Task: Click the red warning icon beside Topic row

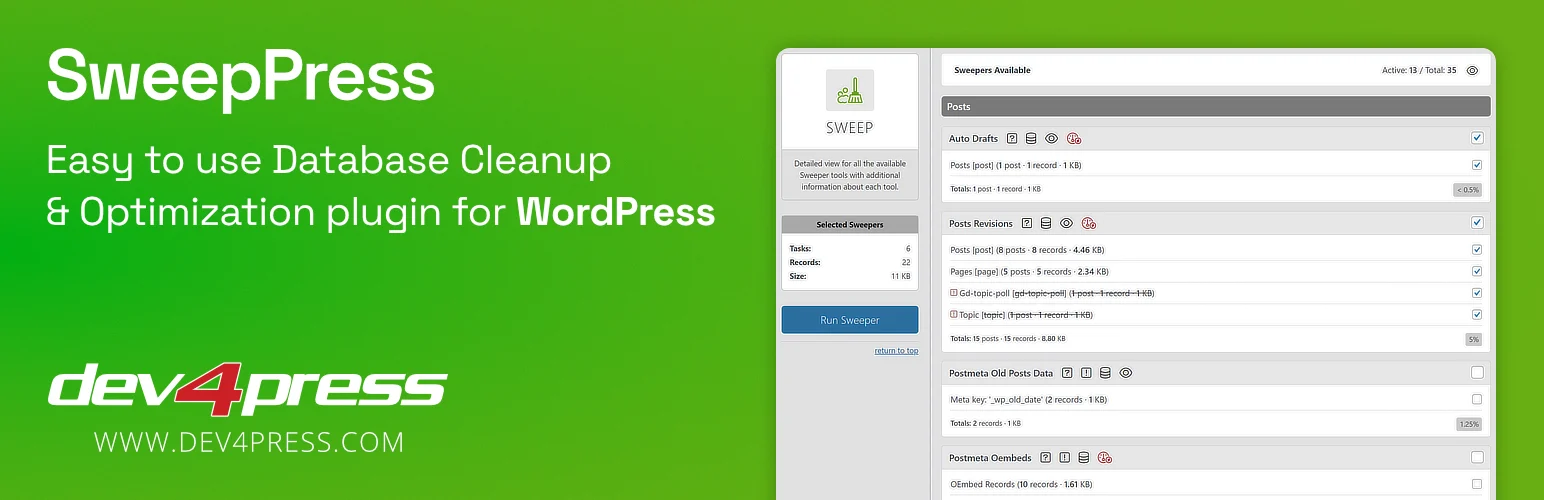Action: click(x=953, y=314)
